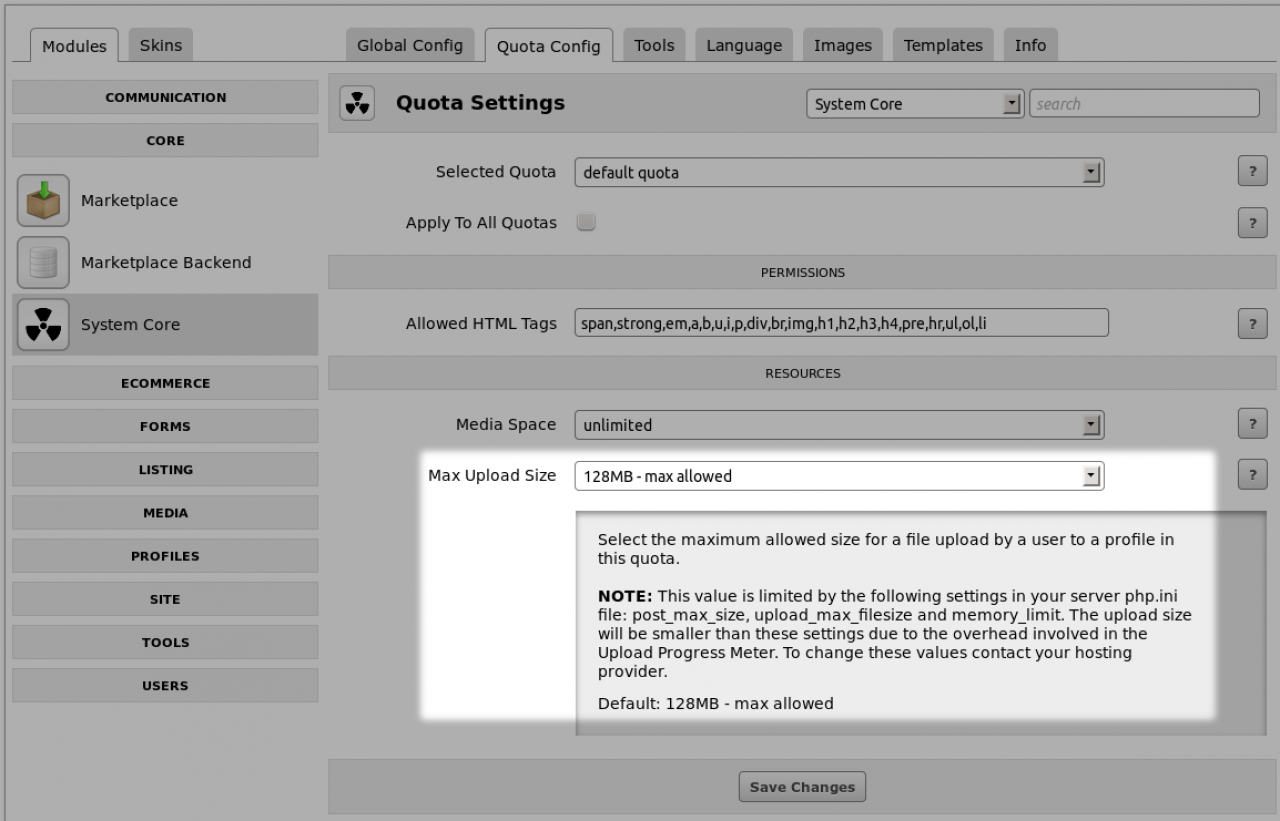The width and height of the screenshot is (1280, 821).
Task: Open the System Core module selector dropdown
Action: (x=914, y=104)
